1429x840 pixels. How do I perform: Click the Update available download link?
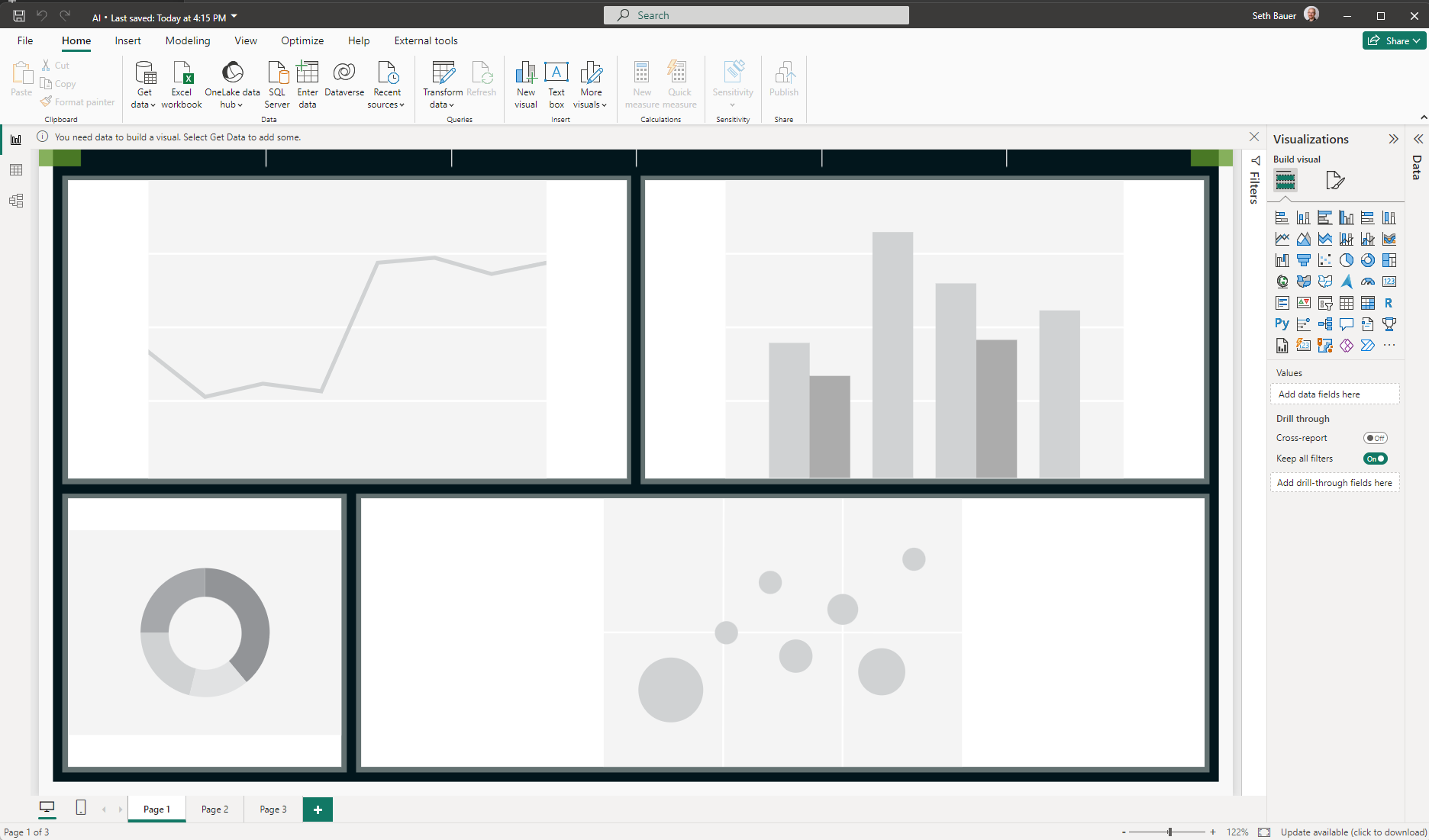[x=1352, y=832]
